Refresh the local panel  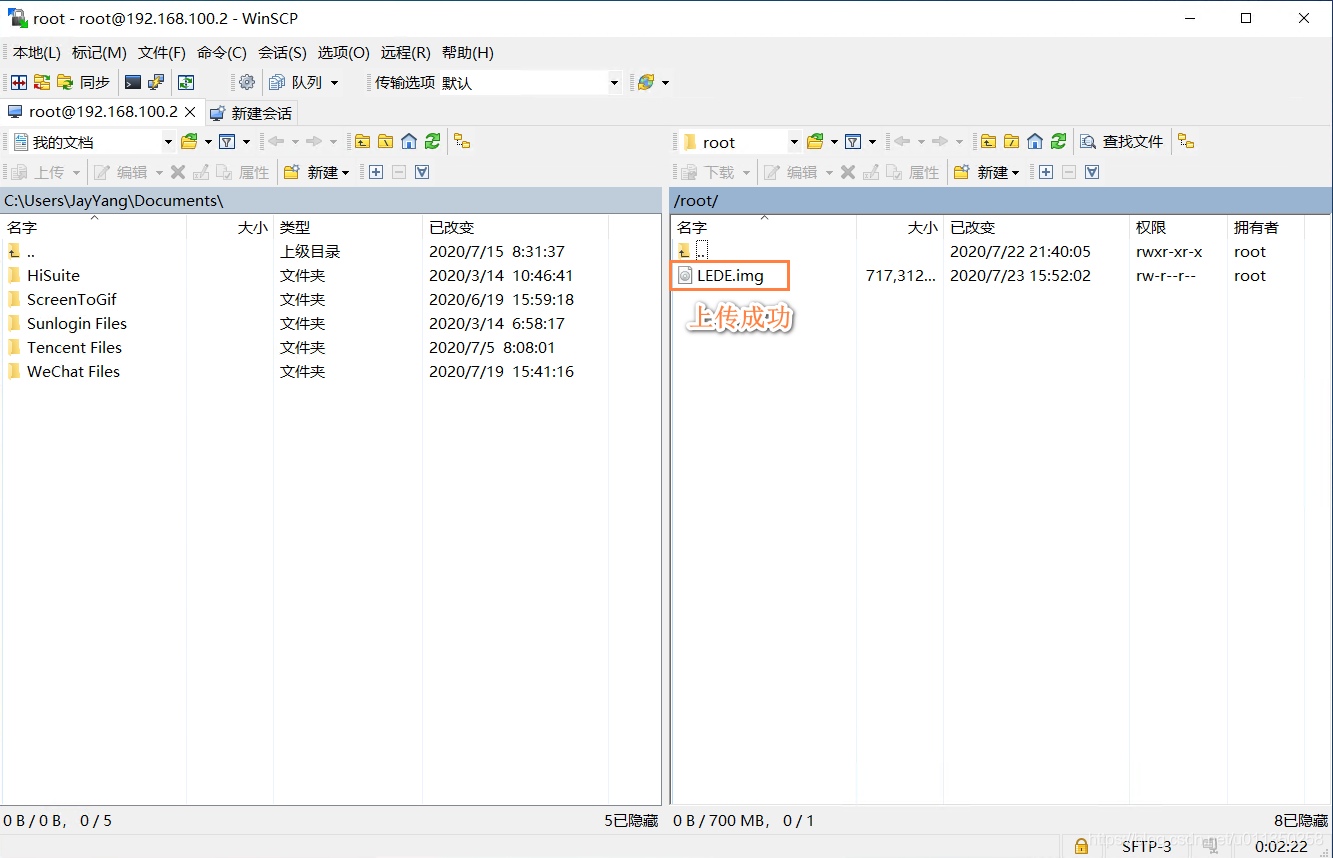[x=432, y=142]
